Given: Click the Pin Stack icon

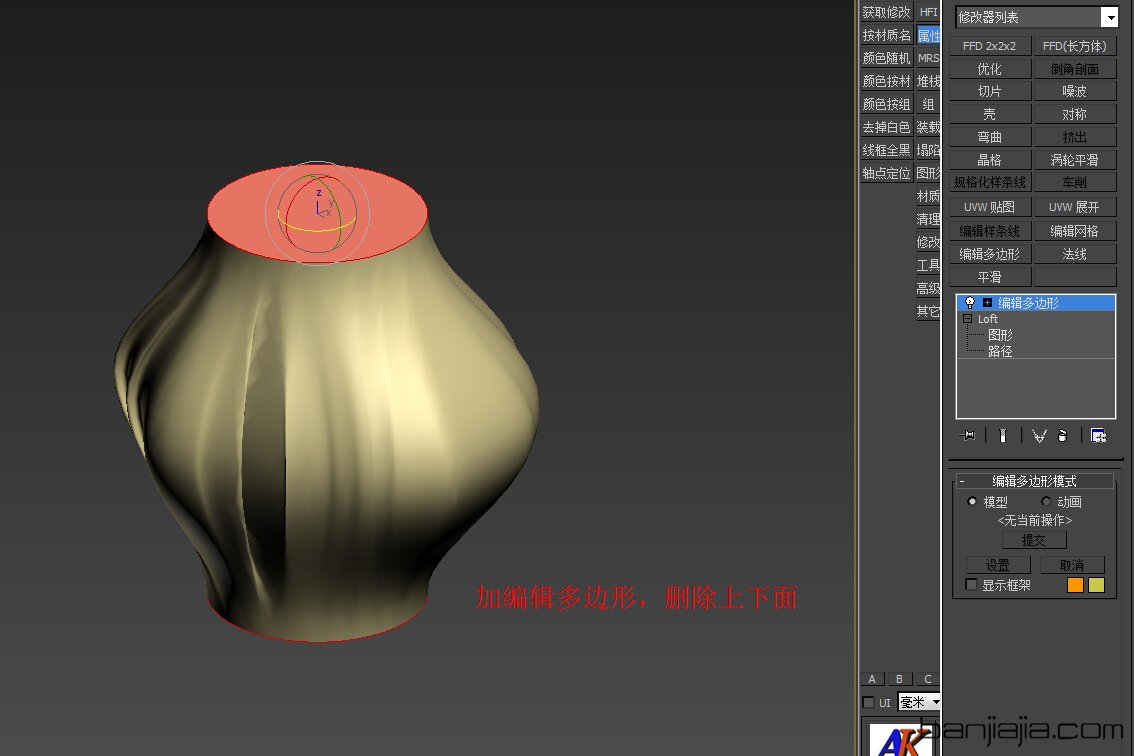Looking at the screenshot, I should pos(967,436).
